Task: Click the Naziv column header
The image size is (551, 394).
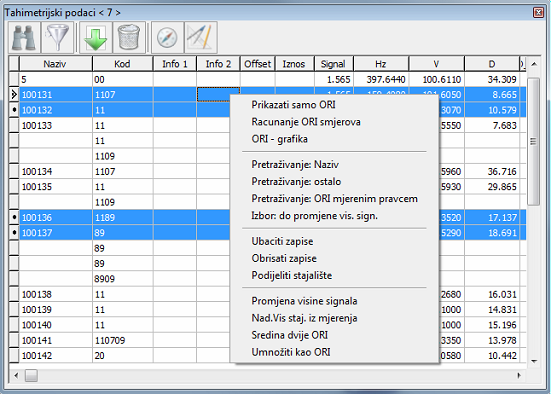Action: tap(56, 64)
